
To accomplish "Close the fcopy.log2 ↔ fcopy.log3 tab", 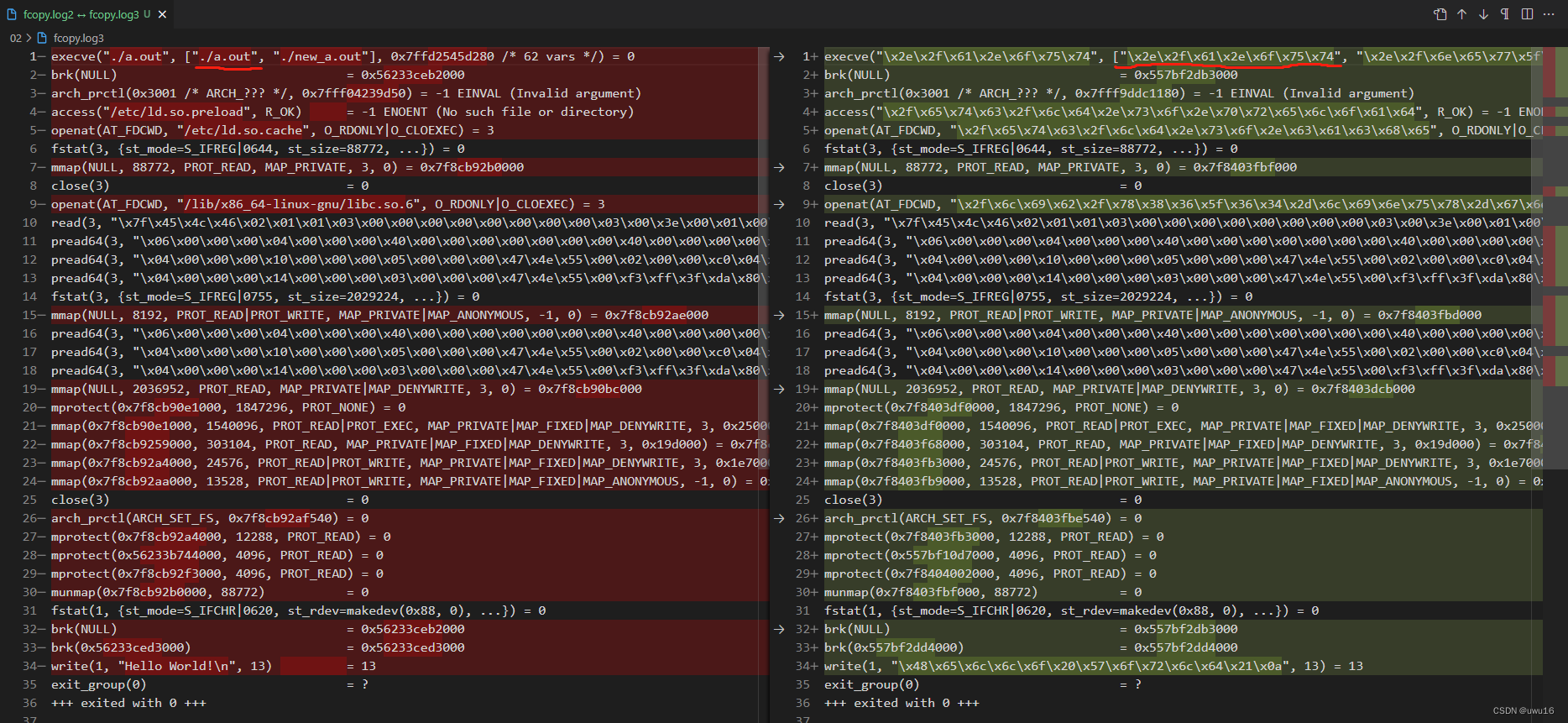I will [x=163, y=14].
